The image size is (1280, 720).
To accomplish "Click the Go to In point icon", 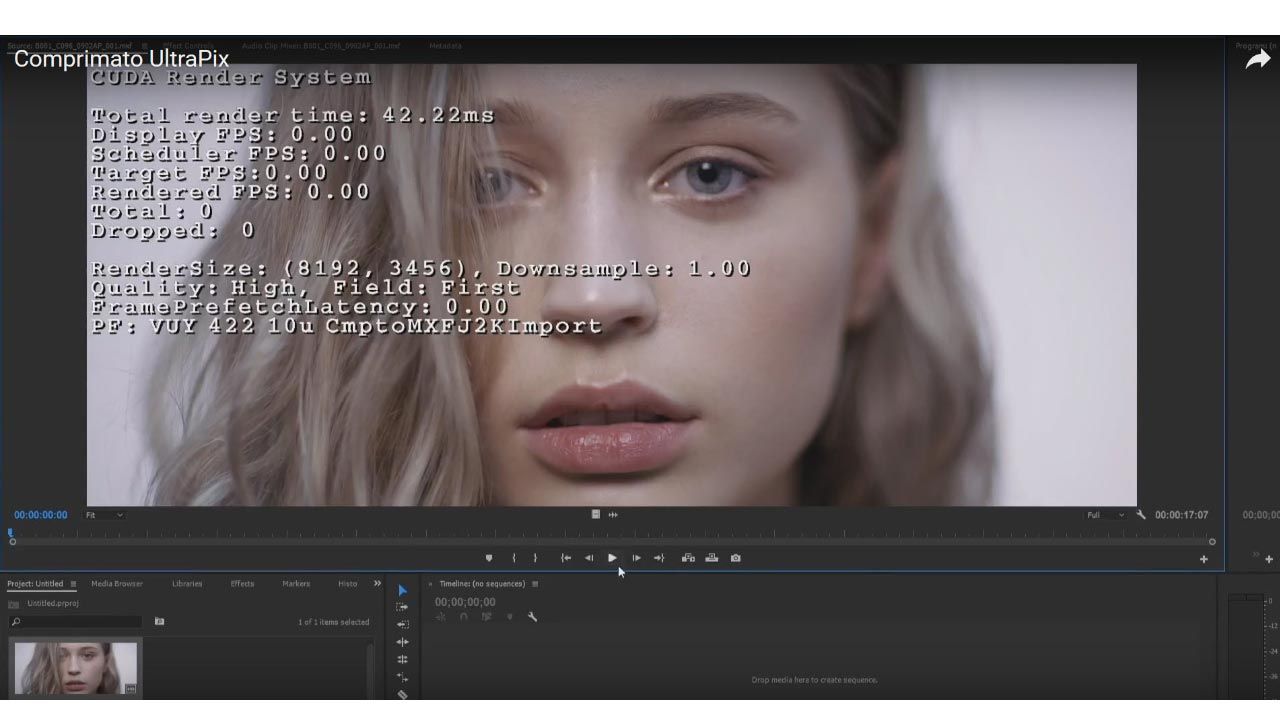I will pos(565,558).
